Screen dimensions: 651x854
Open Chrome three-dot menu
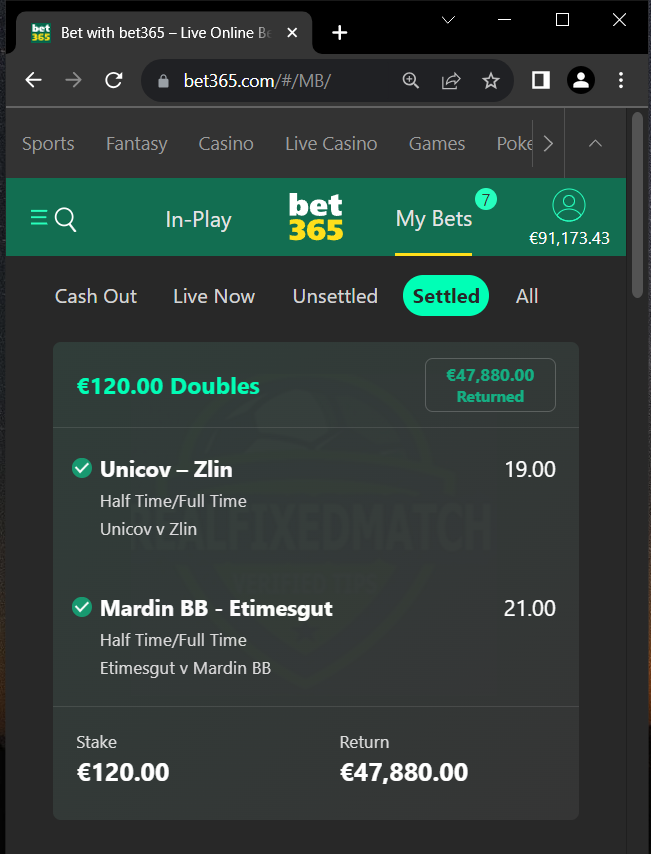[x=621, y=81]
